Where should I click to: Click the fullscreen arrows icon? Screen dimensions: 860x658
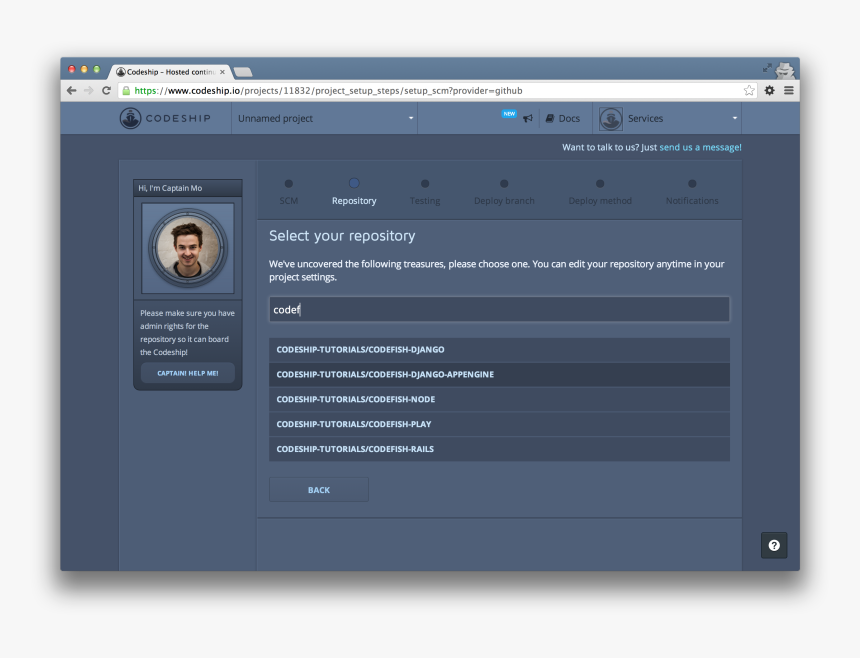pyautogui.click(x=767, y=68)
